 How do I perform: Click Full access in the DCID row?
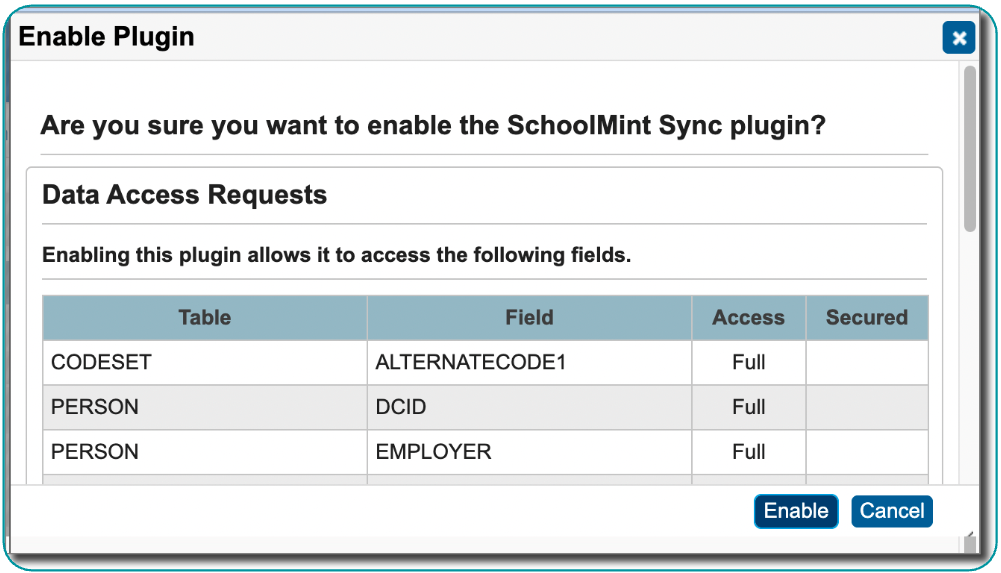coord(748,407)
